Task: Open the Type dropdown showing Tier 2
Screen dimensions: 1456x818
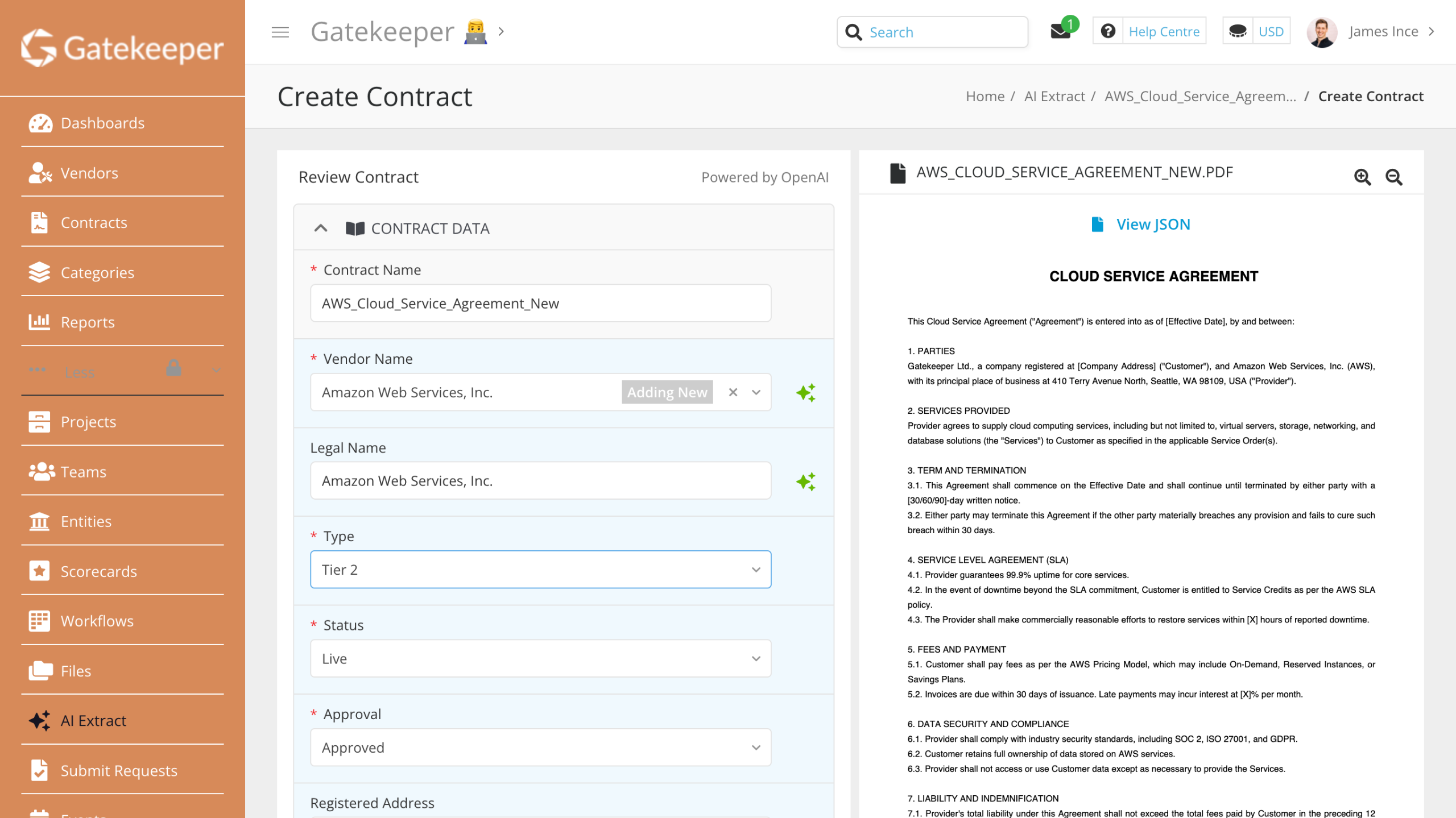Action: point(540,570)
